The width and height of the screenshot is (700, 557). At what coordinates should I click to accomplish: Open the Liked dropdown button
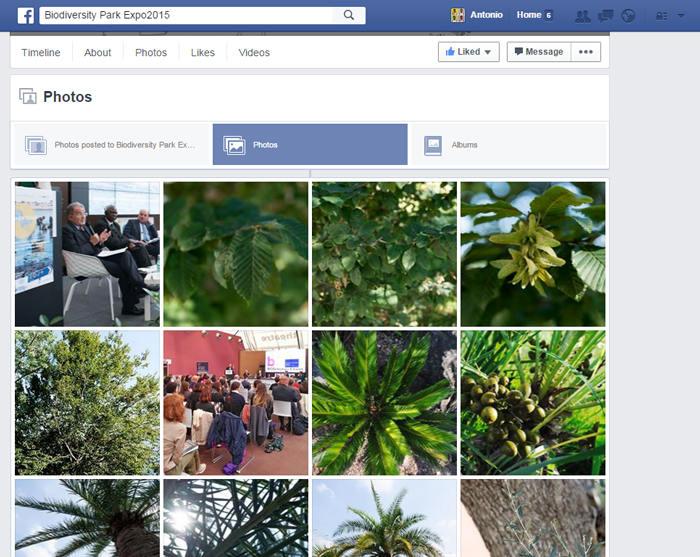468,52
